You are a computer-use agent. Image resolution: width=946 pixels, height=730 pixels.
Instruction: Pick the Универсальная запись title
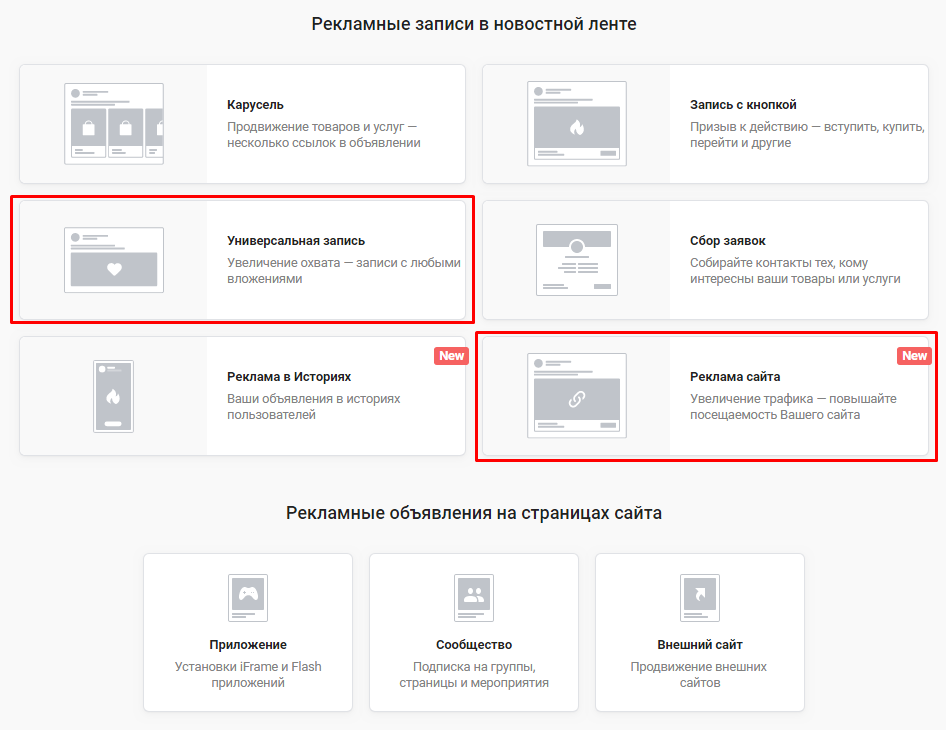[296, 241]
